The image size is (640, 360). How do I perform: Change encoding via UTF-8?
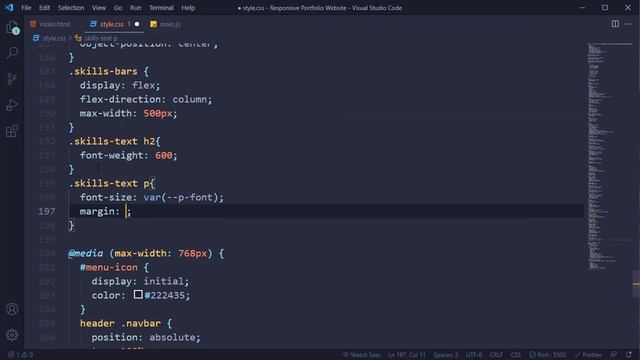click(x=473, y=355)
